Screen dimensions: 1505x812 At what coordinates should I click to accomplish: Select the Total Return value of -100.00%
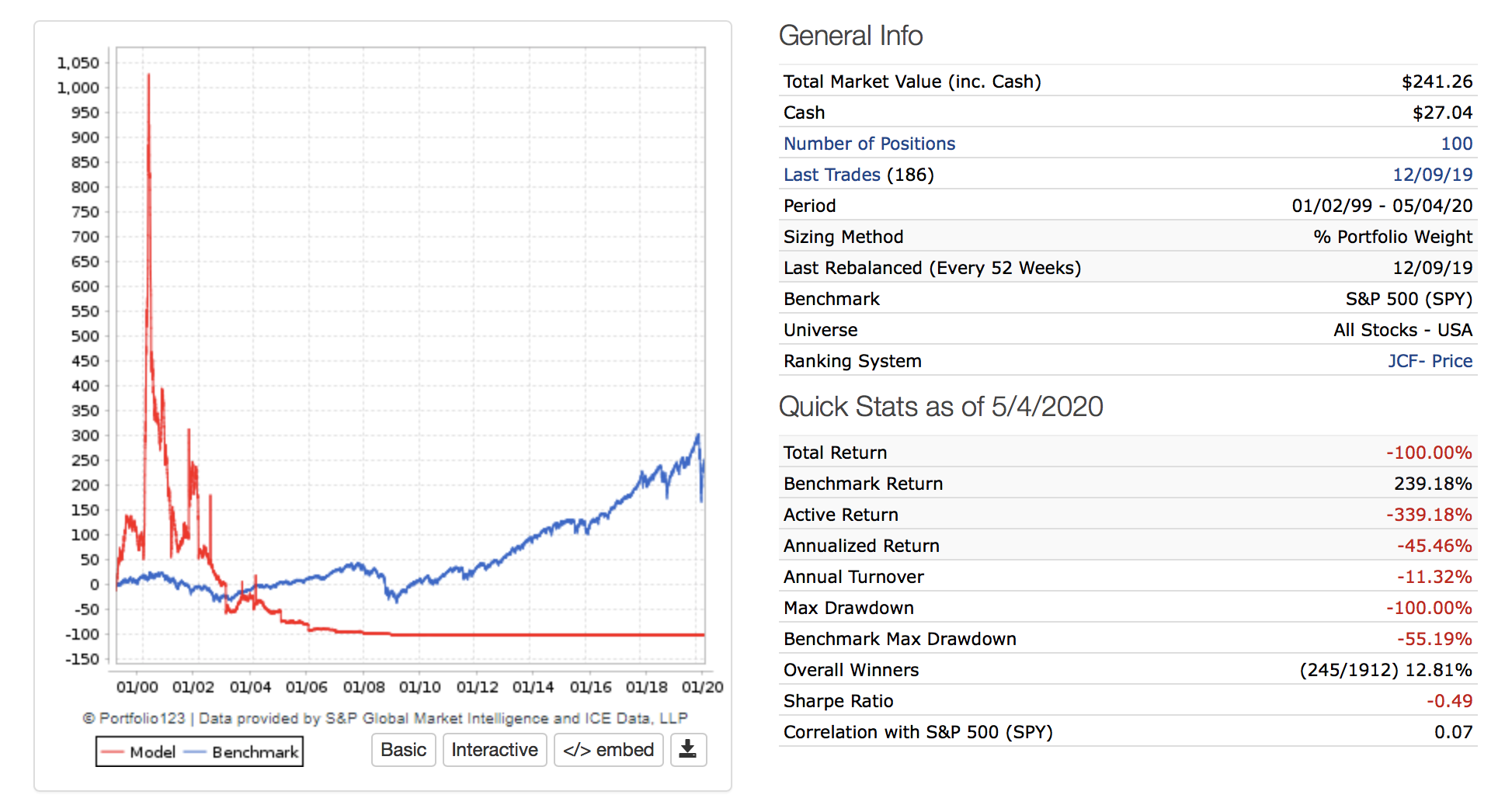[x=1429, y=453]
